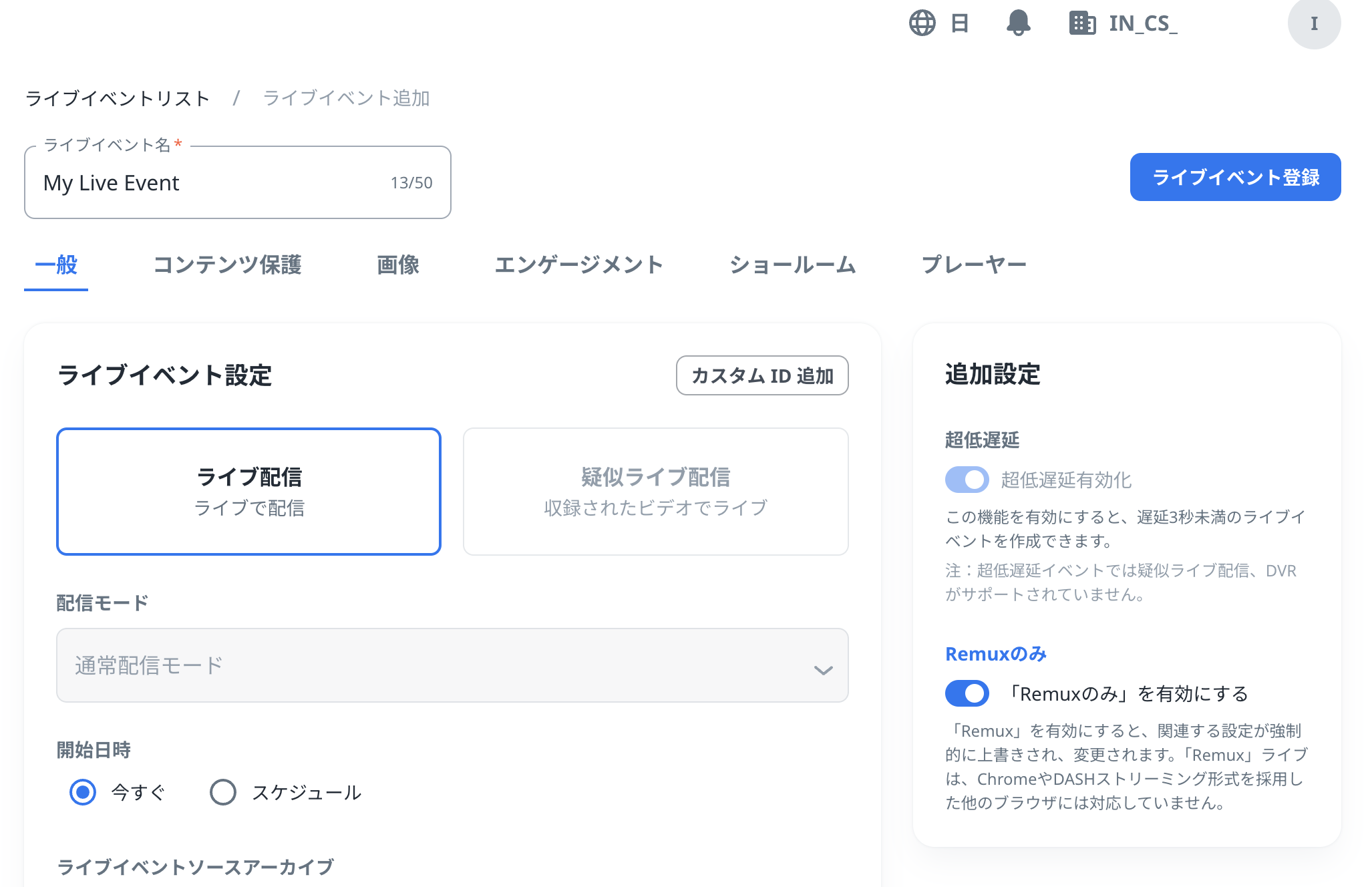Image resolution: width=1372 pixels, height=887 pixels.
Task: Click chevron arrow in 通常配信モード box
Action: pyautogui.click(x=823, y=670)
